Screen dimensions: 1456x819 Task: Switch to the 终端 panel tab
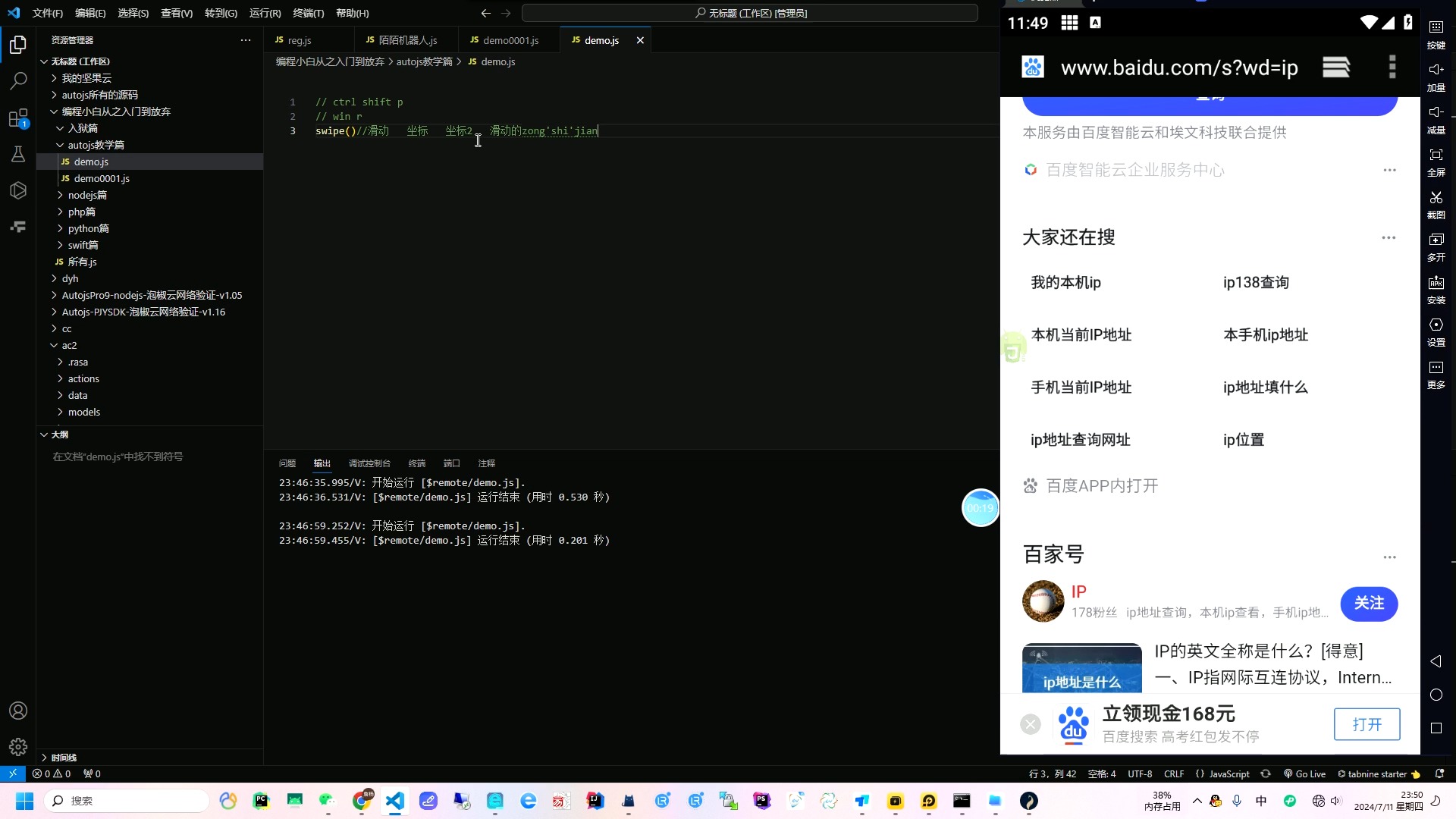coord(416,463)
